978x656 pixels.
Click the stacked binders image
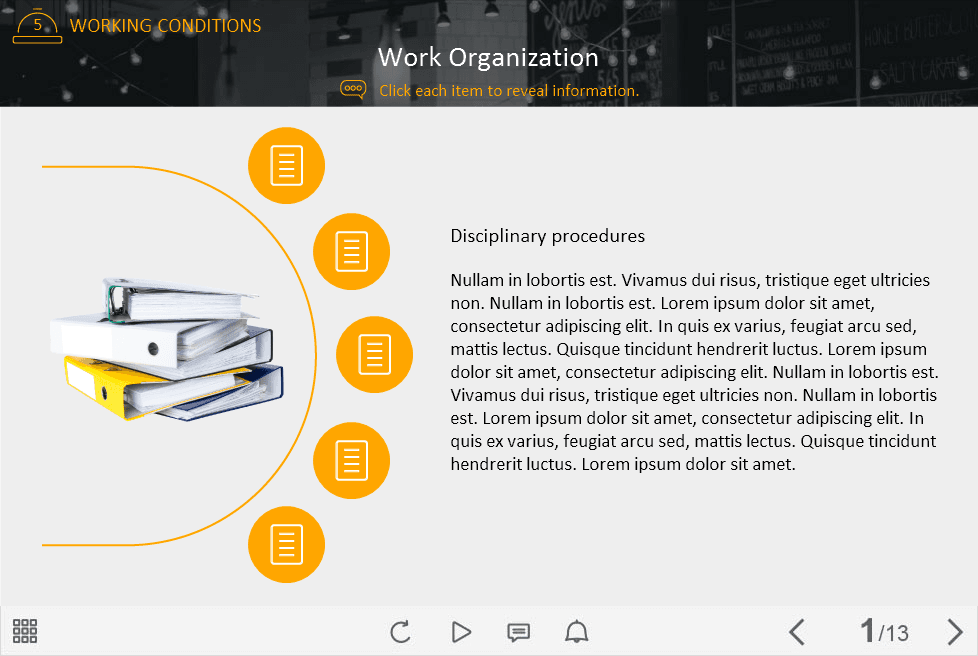pos(166,348)
